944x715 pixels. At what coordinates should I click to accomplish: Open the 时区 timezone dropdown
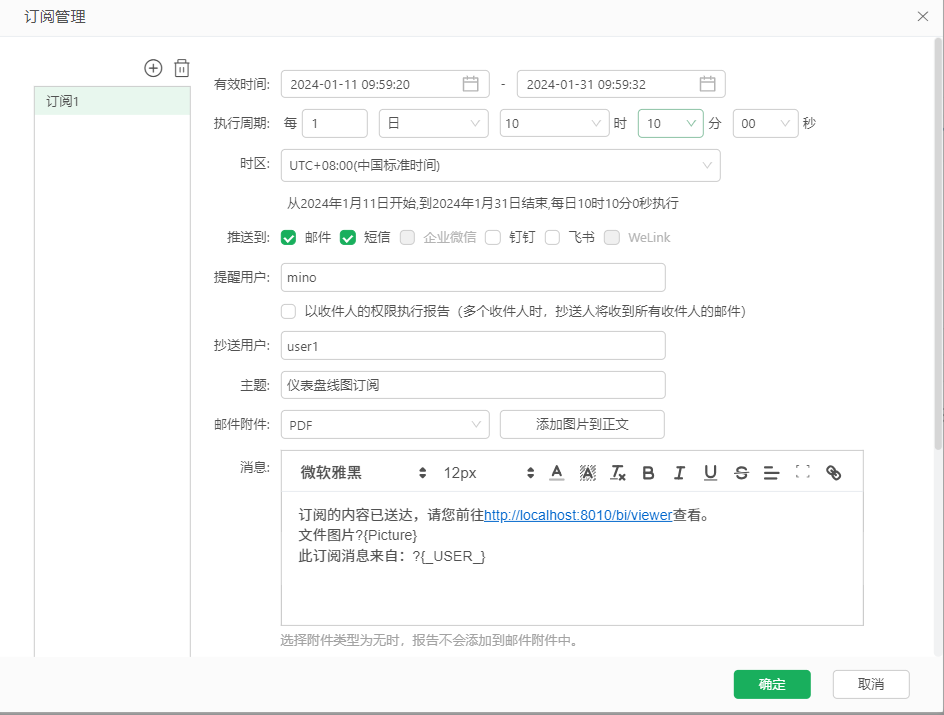tap(498, 165)
